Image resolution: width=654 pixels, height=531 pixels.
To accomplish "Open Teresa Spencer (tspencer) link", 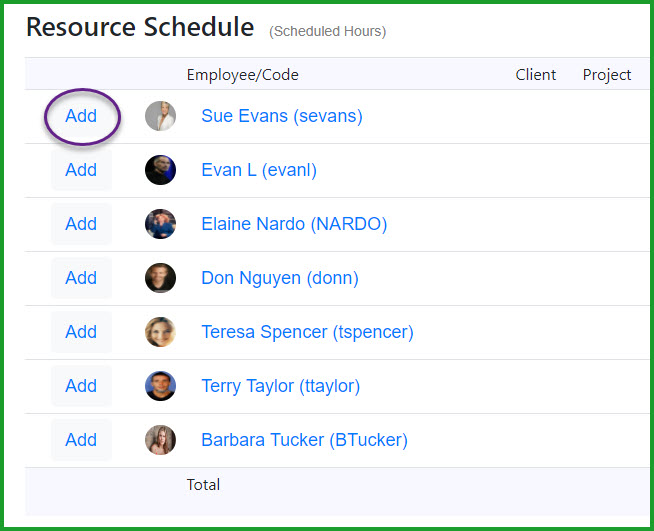I will [x=307, y=332].
